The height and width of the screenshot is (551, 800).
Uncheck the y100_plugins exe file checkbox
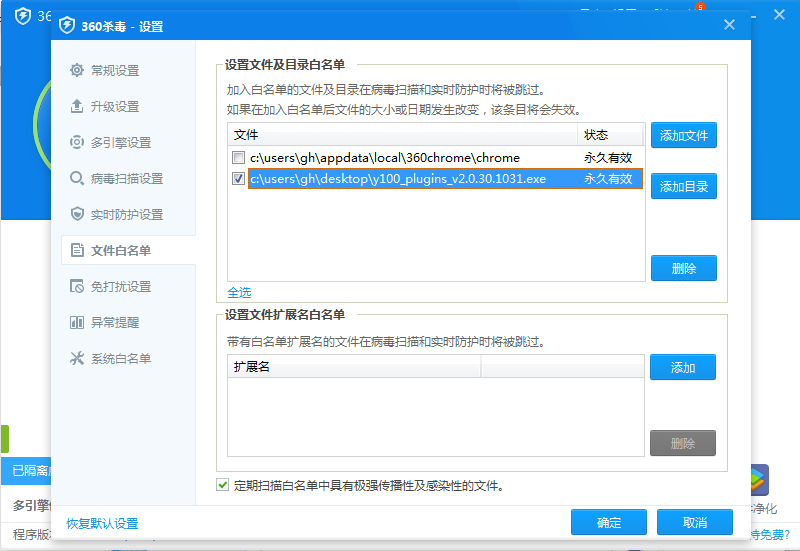point(238,179)
